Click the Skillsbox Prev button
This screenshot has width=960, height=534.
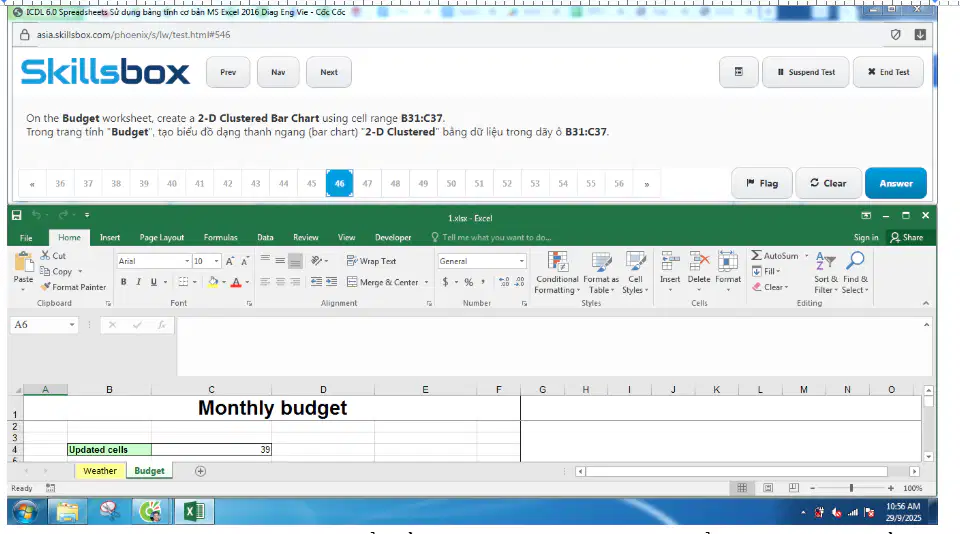point(228,72)
